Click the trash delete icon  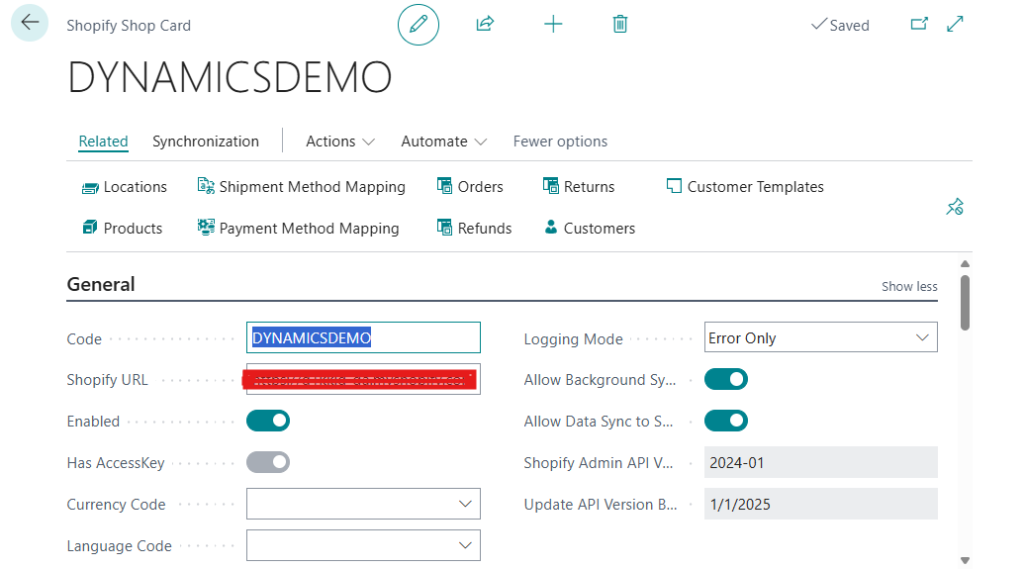click(x=620, y=24)
